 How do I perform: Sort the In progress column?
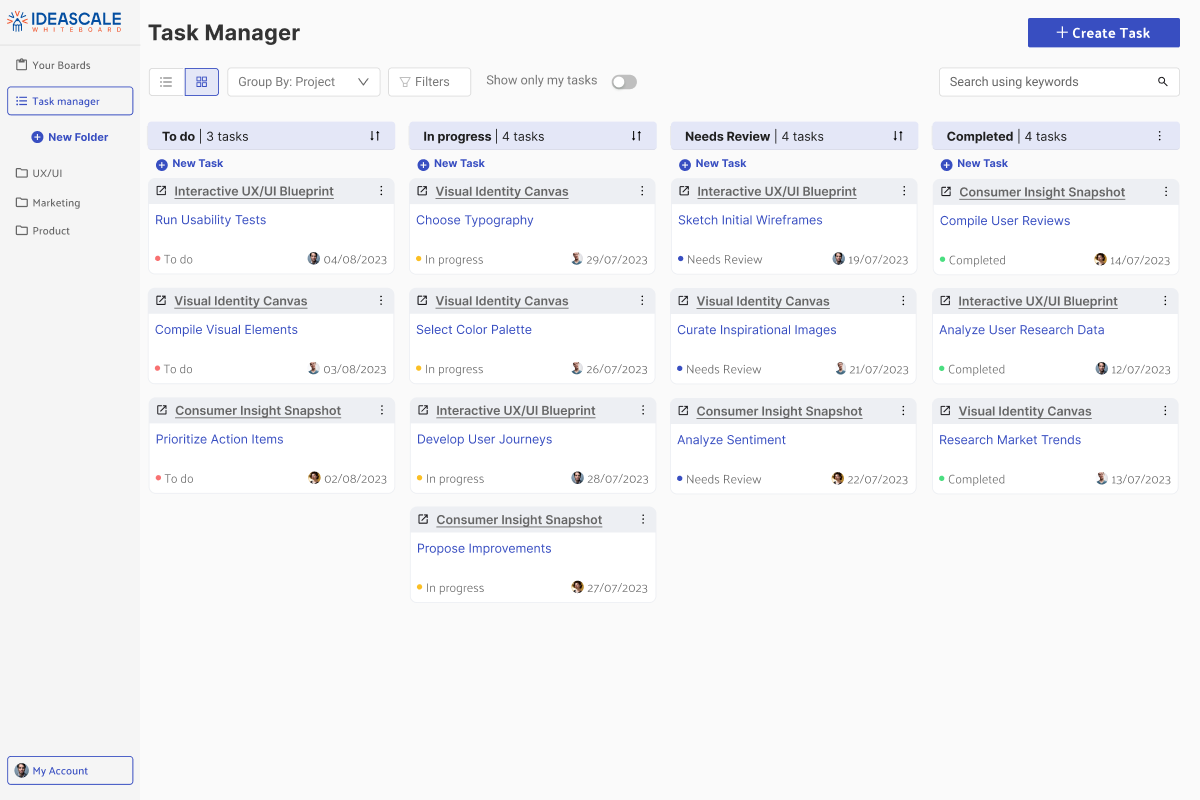pos(636,136)
